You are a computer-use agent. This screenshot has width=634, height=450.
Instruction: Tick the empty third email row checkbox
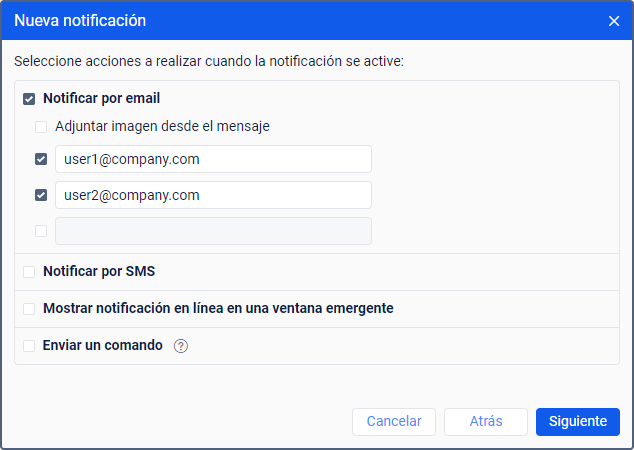41,231
